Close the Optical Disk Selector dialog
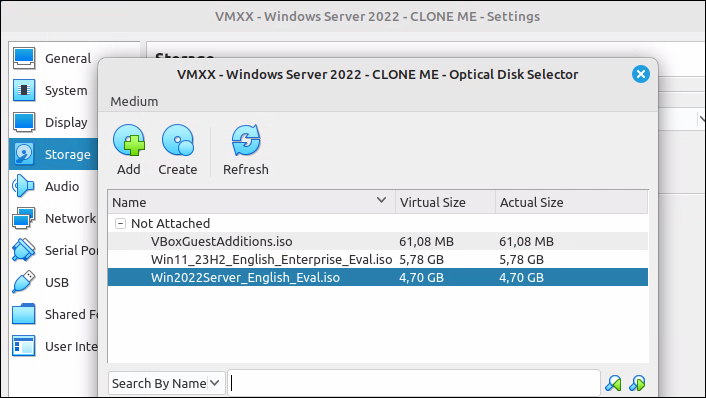Image resolution: width=706 pixels, height=398 pixels. click(x=640, y=74)
